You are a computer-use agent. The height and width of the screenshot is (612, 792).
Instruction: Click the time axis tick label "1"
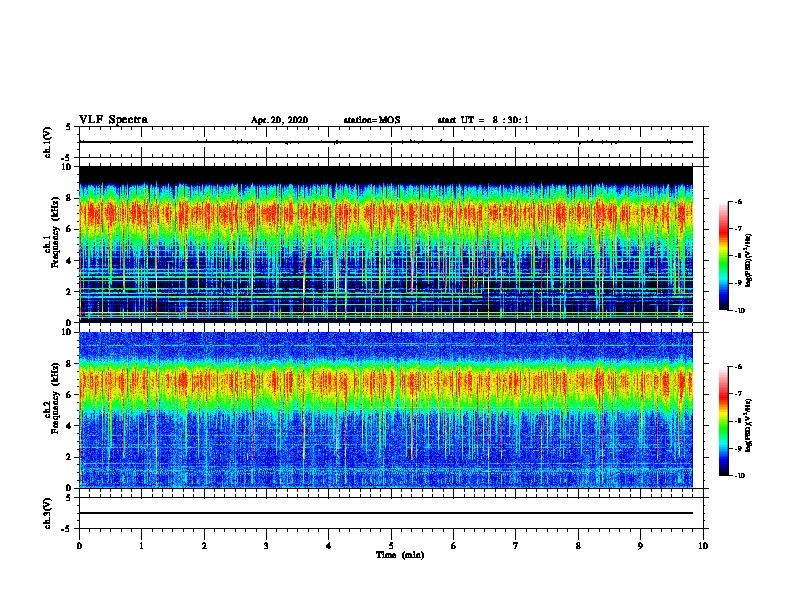pos(141,546)
